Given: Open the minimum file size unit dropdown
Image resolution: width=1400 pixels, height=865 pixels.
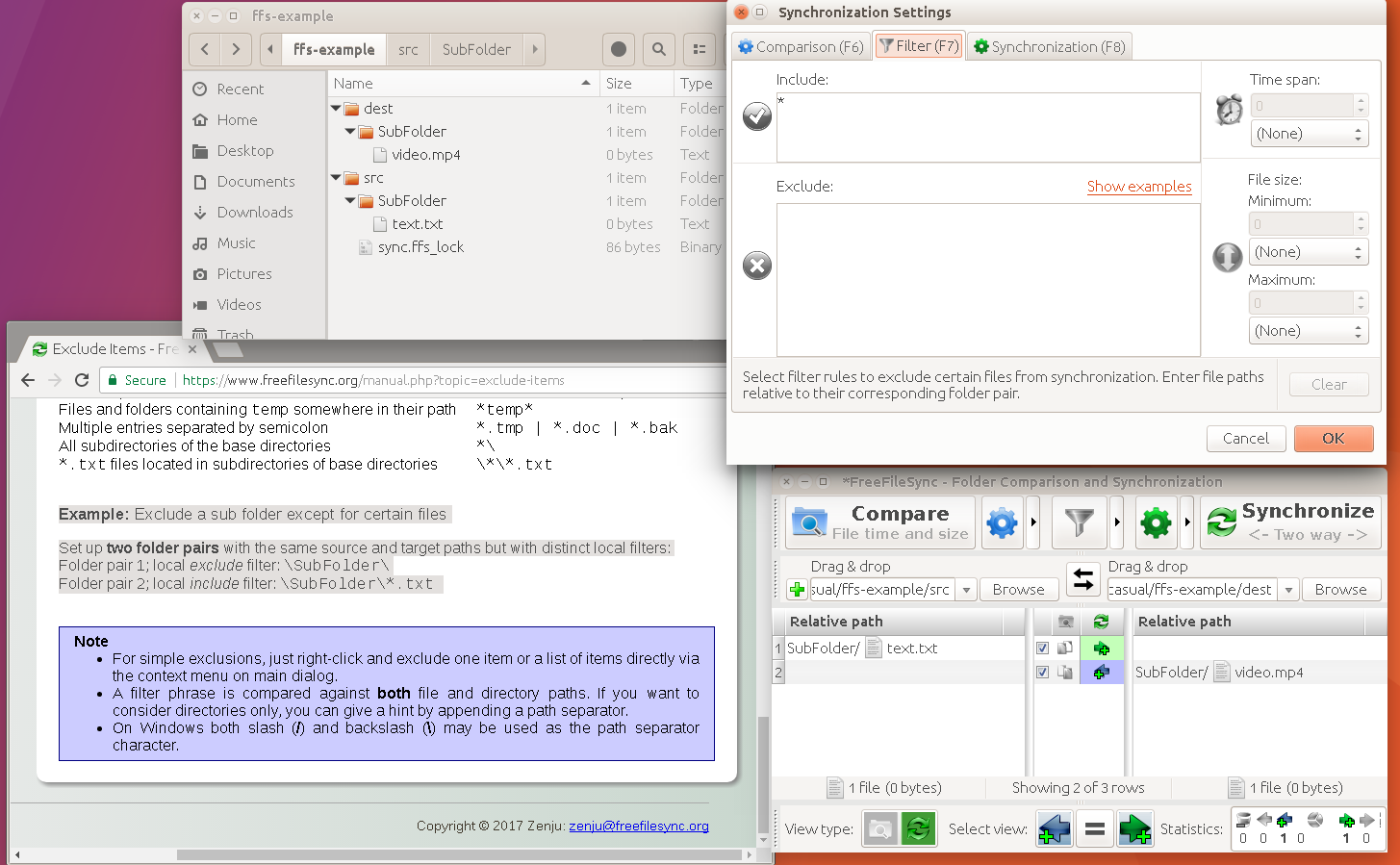Looking at the screenshot, I should pos(1308,252).
